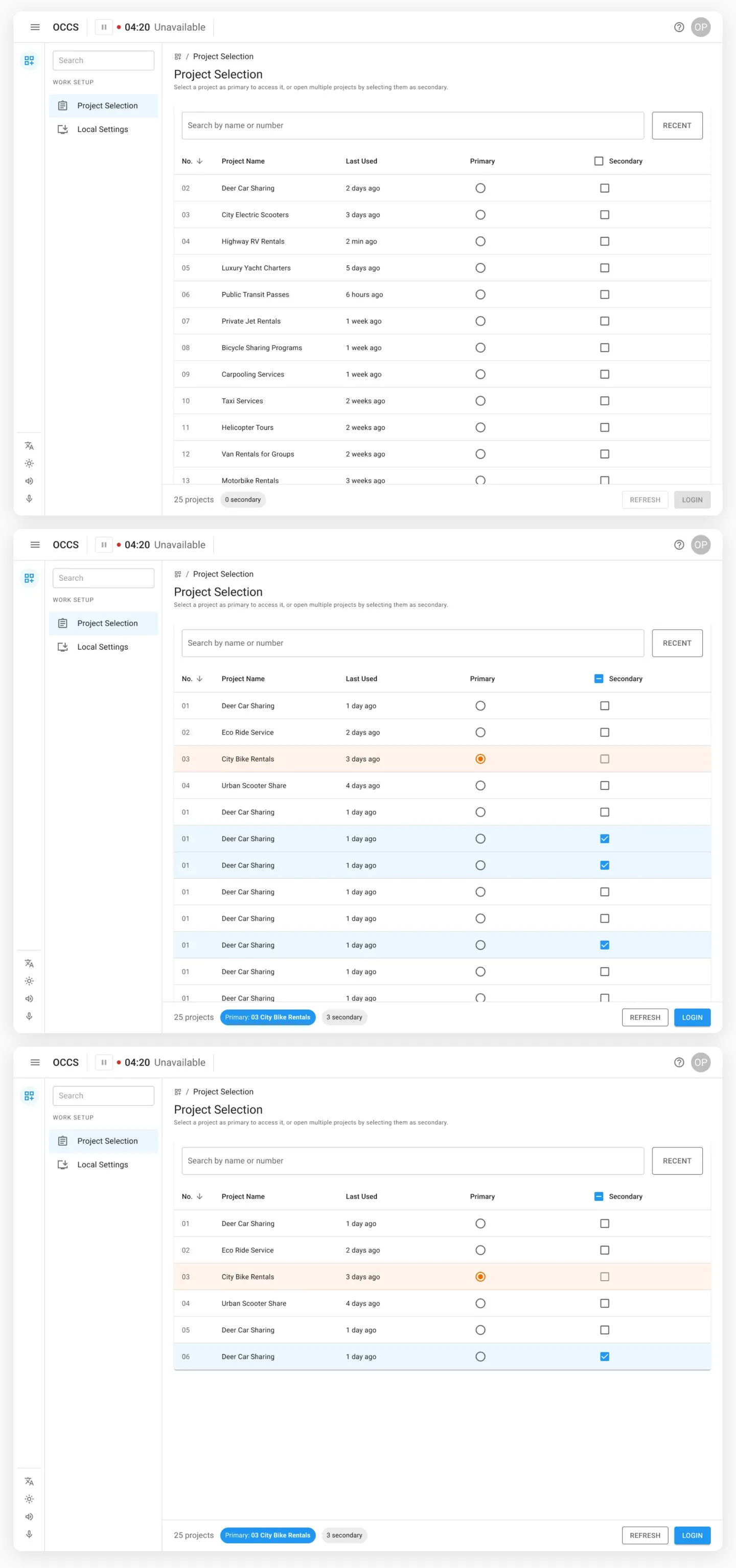Click REFRESH in the middle panel footer
This screenshot has width=736, height=1568.
(x=645, y=1017)
